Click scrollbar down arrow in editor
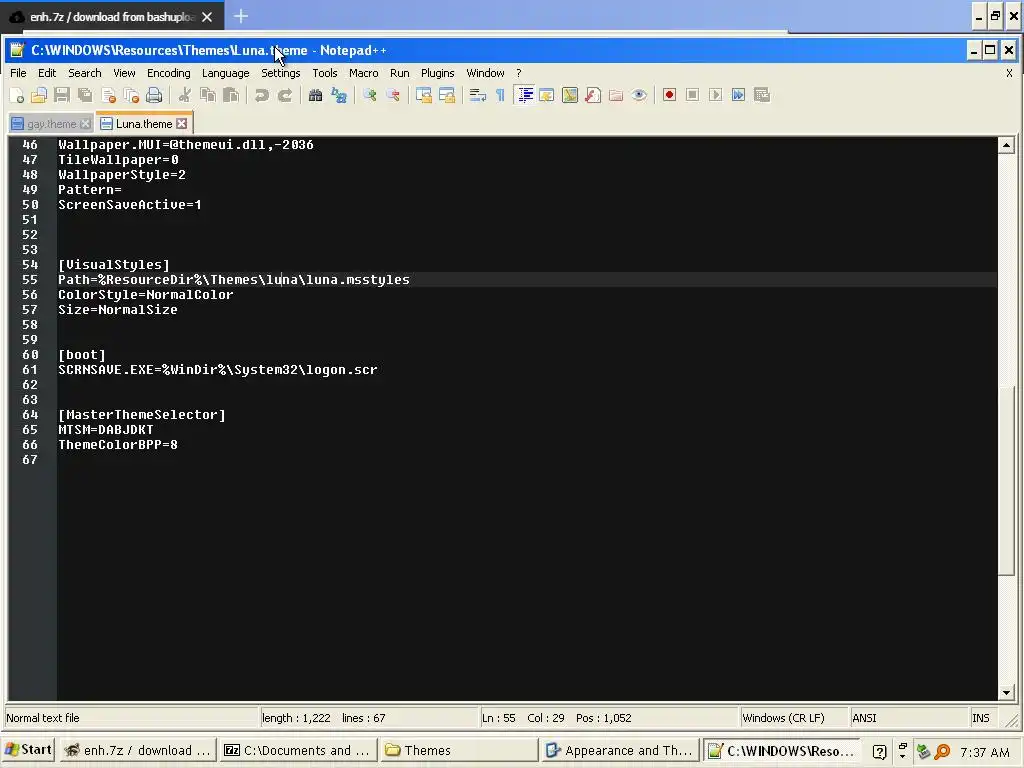 point(1006,692)
